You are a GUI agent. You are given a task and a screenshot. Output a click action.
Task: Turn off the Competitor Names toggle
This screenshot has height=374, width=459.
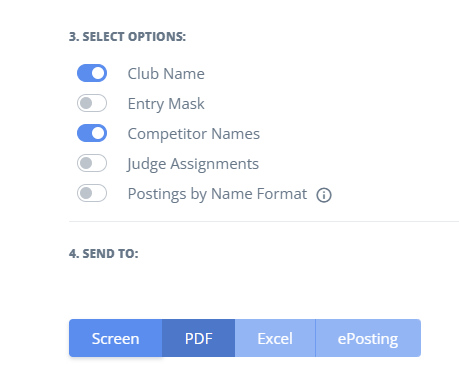pyautogui.click(x=92, y=133)
